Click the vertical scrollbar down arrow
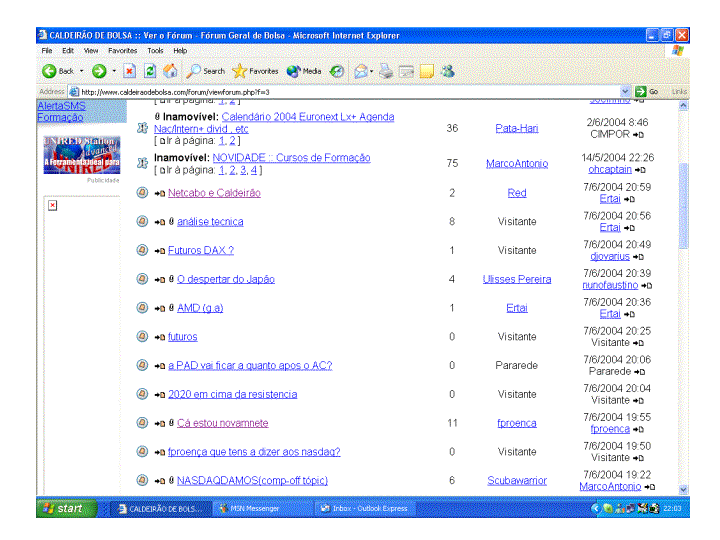This screenshot has height=540, width=720. (684, 489)
